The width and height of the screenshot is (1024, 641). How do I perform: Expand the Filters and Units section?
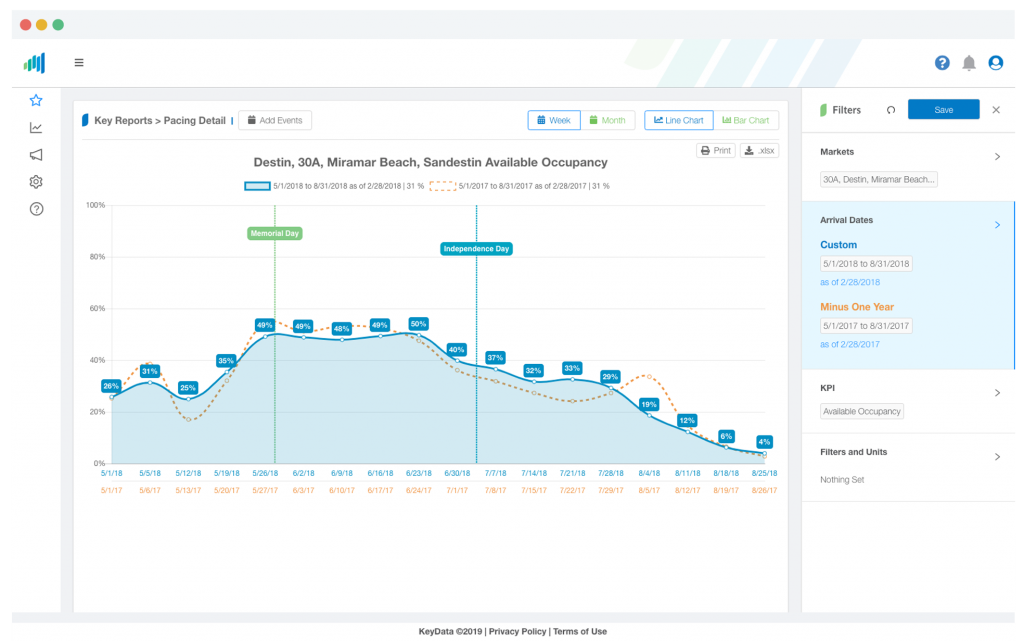pos(997,457)
